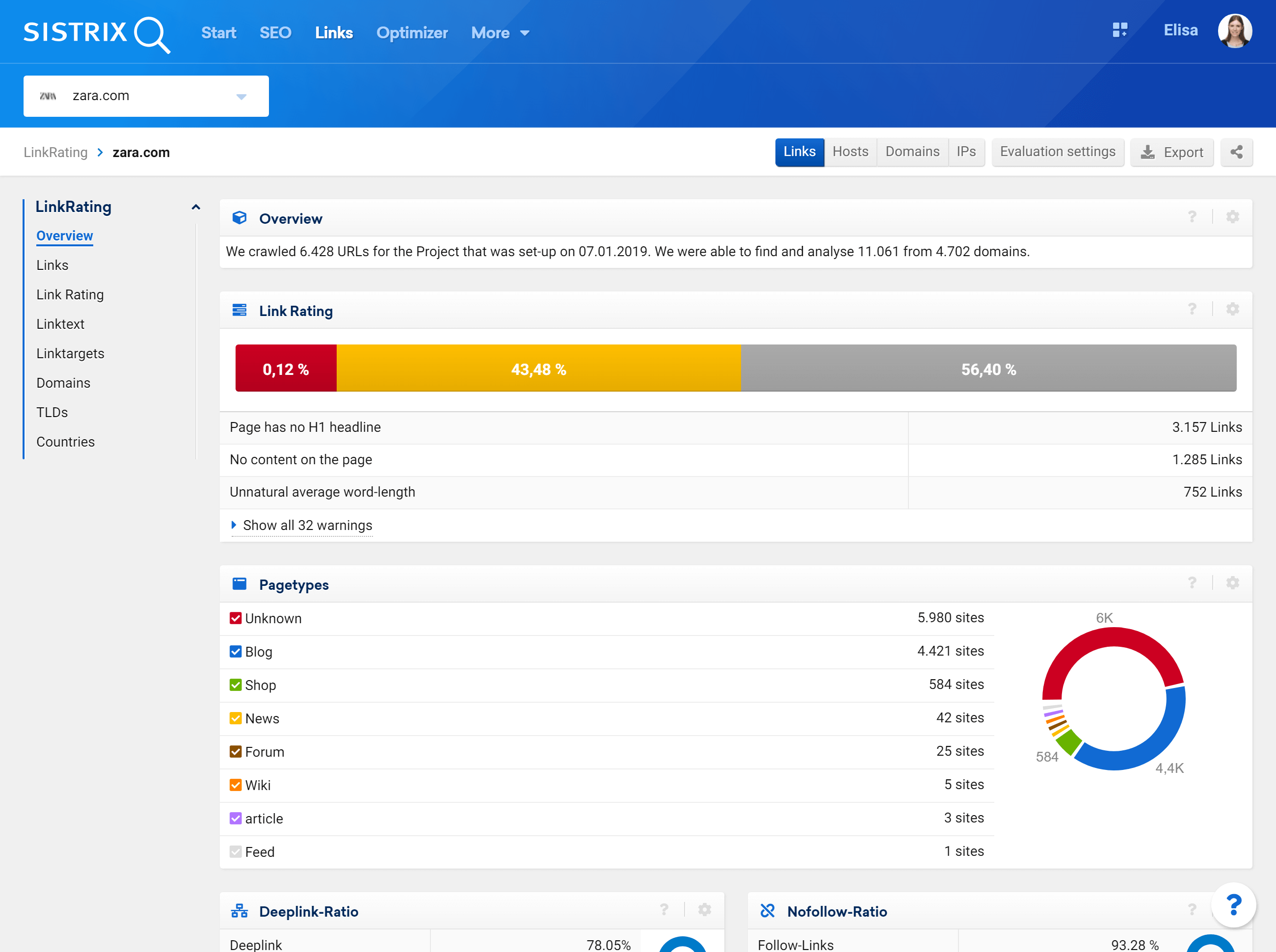Click the share icon button
Screen dimensions: 1276x952
click(1236, 152)
